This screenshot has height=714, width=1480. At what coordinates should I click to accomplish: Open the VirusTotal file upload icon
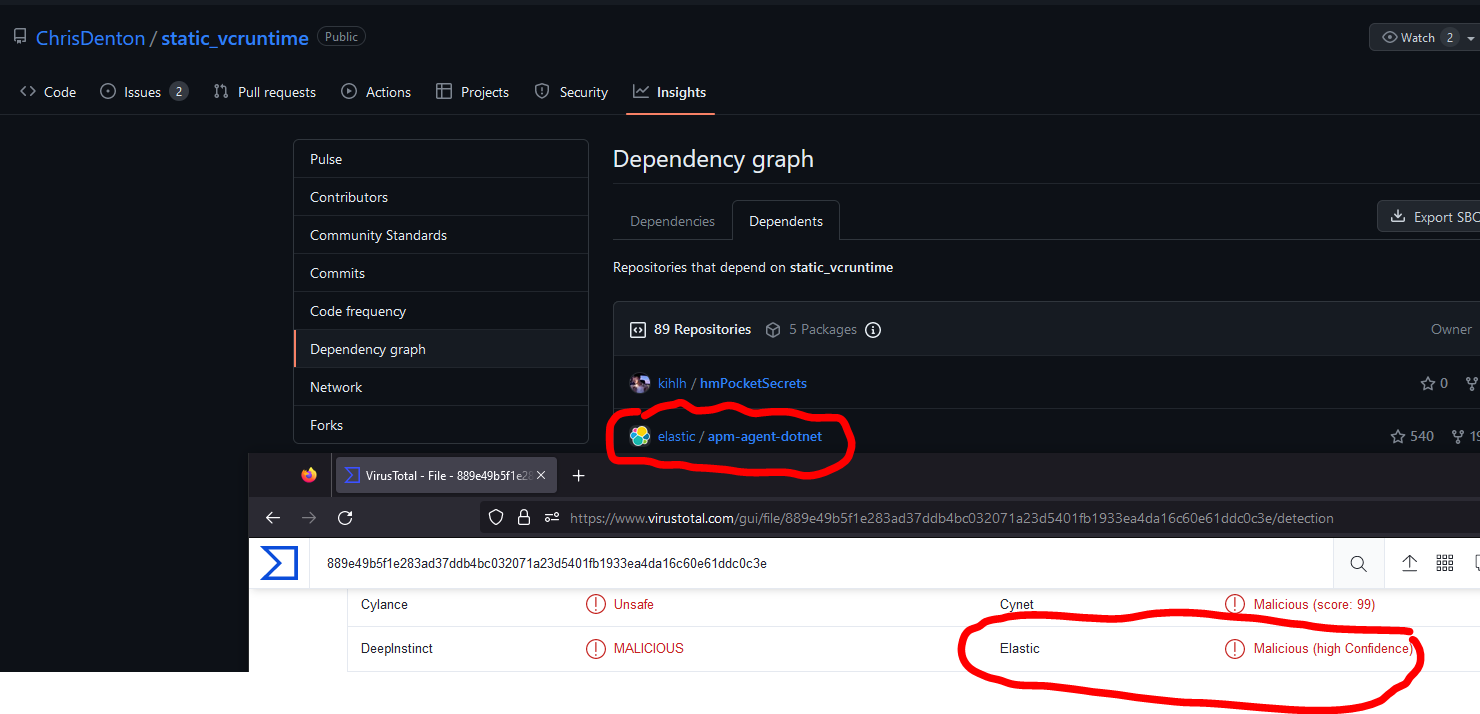1410,563
